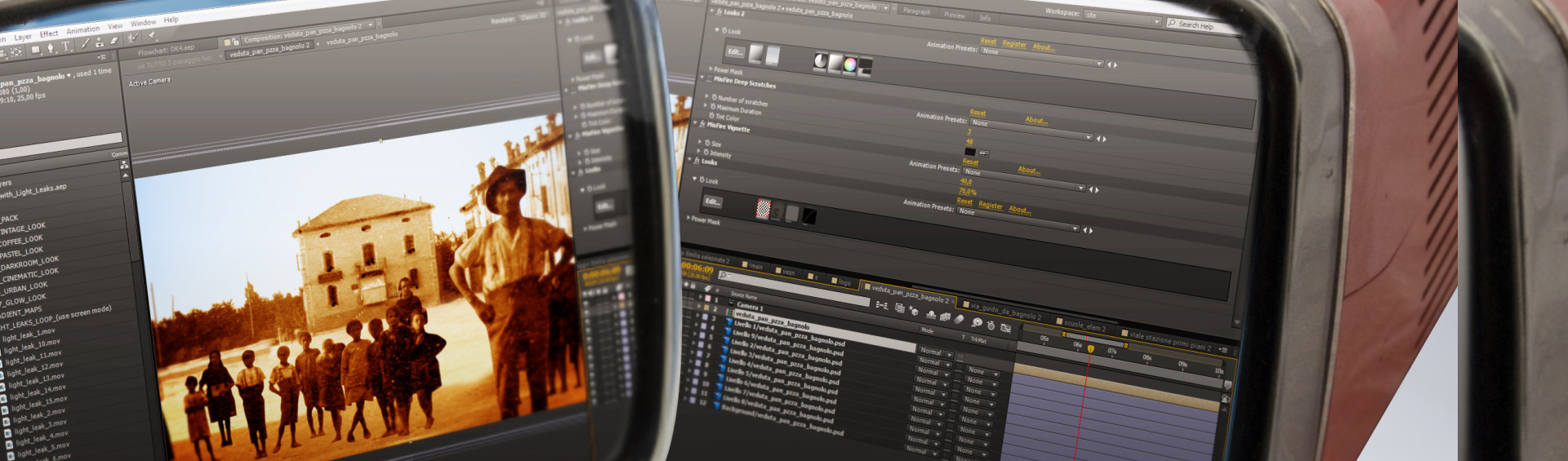Toggle stopwatch for Number of scratches
This screenshot has width=1568, height=461.
(x=714, y=97)
